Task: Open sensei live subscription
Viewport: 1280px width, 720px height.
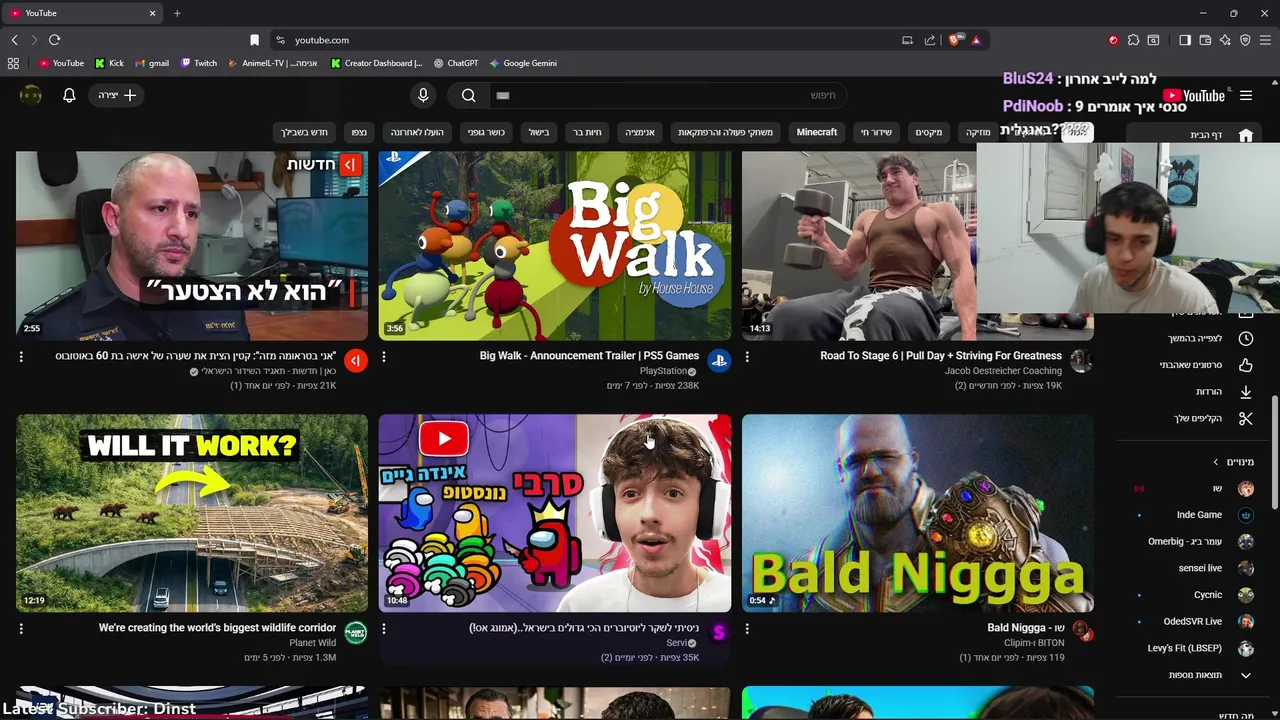Action: click(1196, 568)
